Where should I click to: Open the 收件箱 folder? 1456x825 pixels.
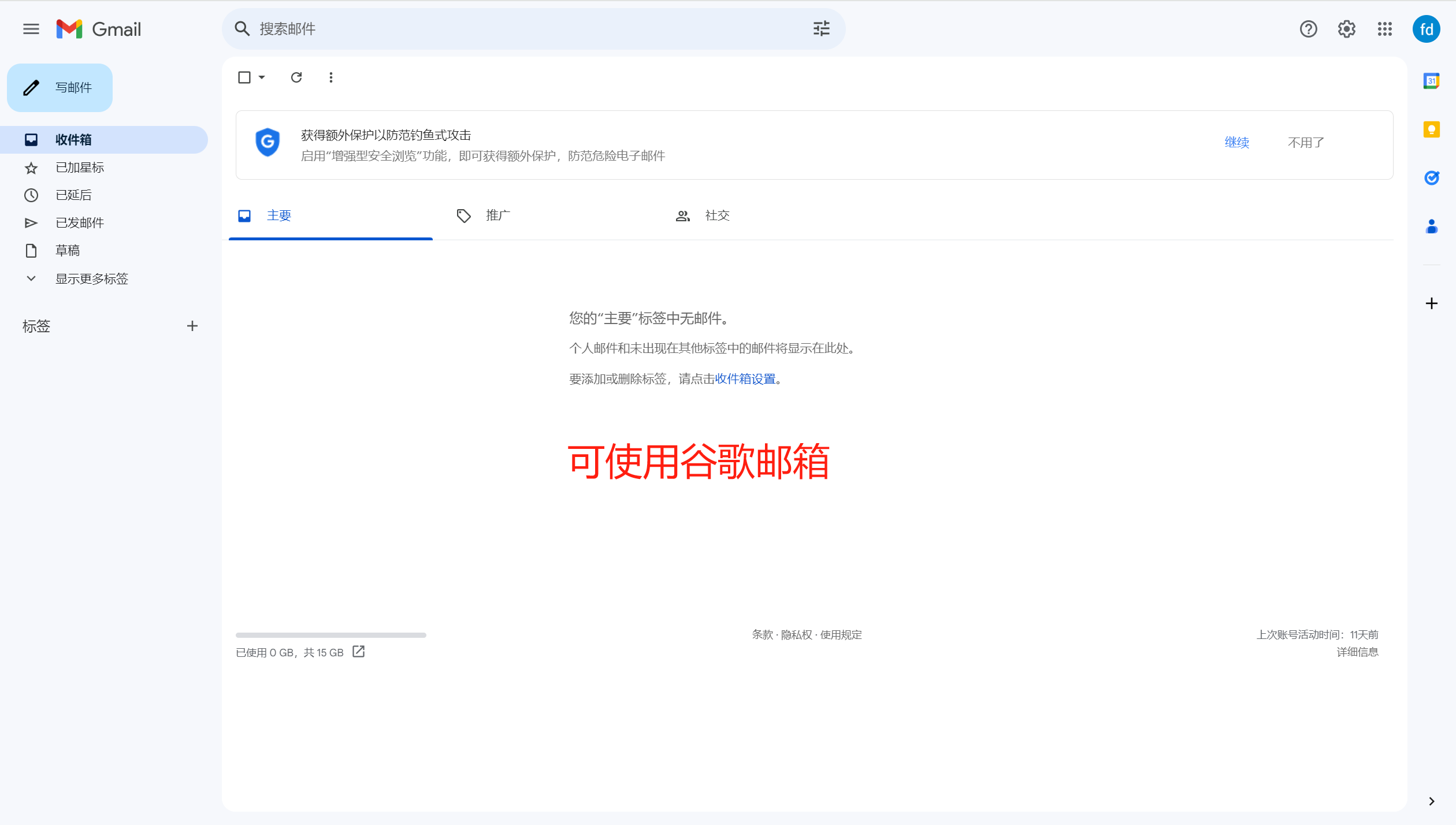[x=104, y=140]
